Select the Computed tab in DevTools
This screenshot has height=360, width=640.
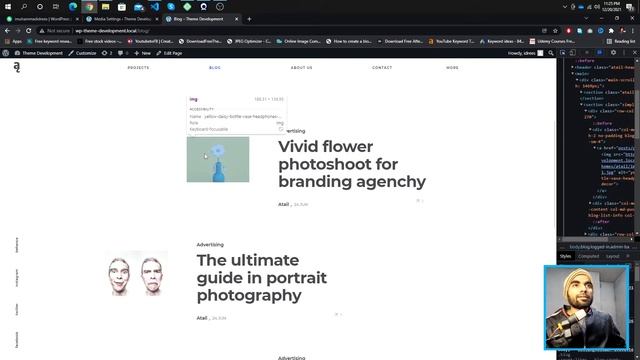pyautogui.click(x=589, y=256)
